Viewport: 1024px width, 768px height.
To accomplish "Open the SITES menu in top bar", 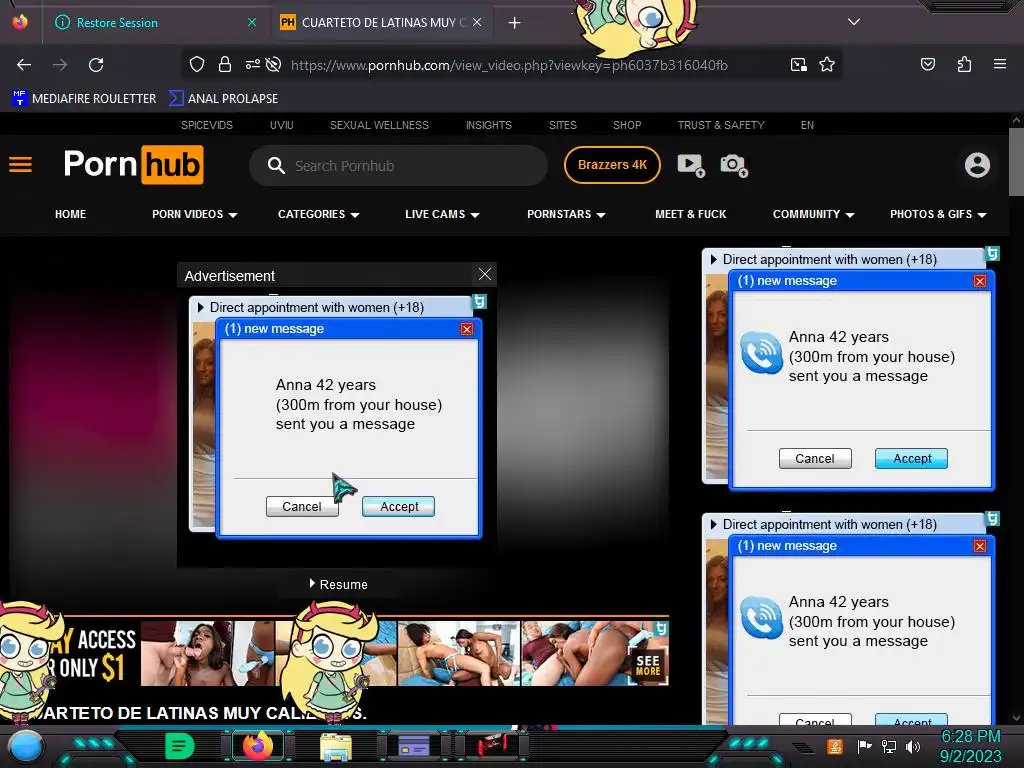I will point(562,125).
